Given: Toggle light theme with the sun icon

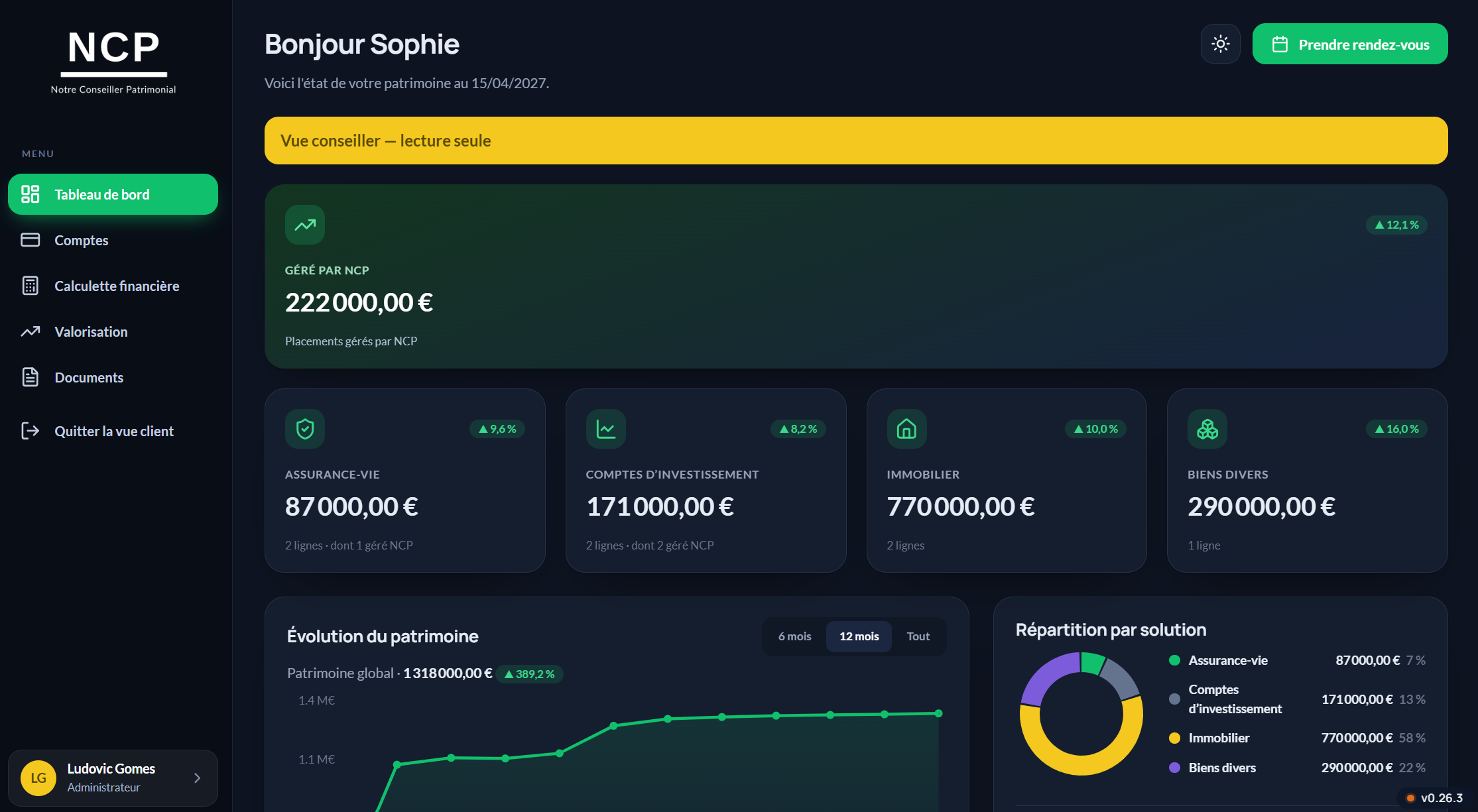Looking at the screenshot, I should pyautogui.click(x=1221, y=44).
